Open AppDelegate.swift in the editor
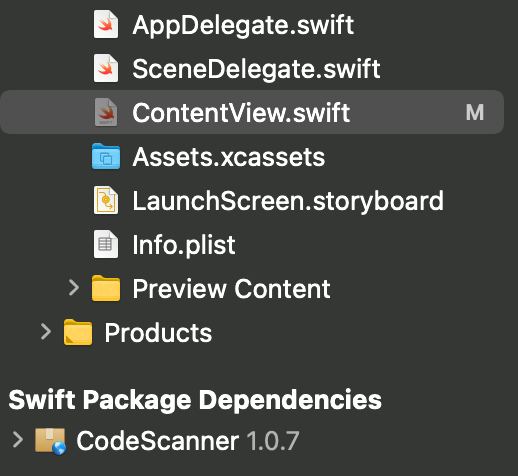This screenshot has width=518, height=476. tap(243, 25)
